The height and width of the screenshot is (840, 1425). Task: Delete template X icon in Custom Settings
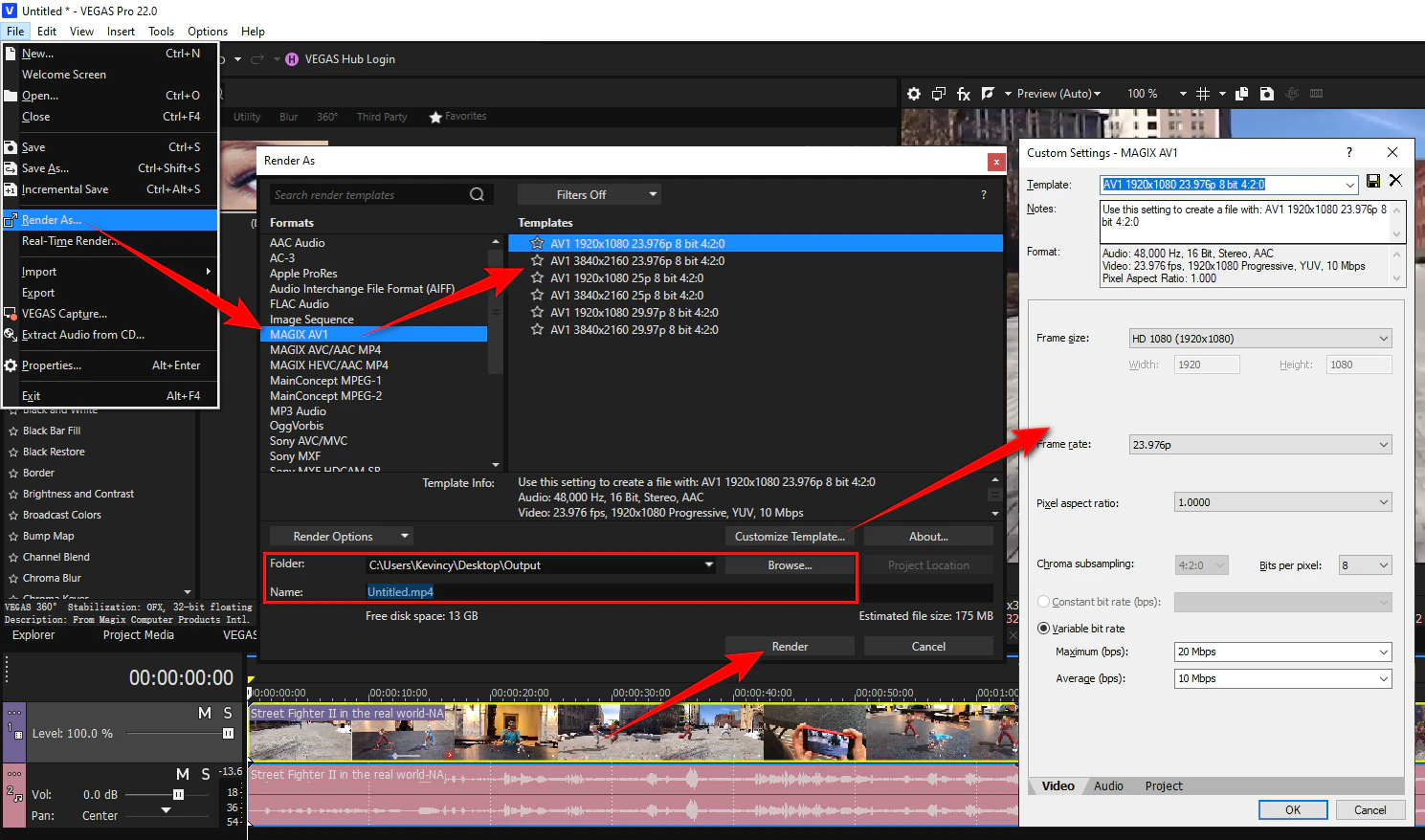1395,180
